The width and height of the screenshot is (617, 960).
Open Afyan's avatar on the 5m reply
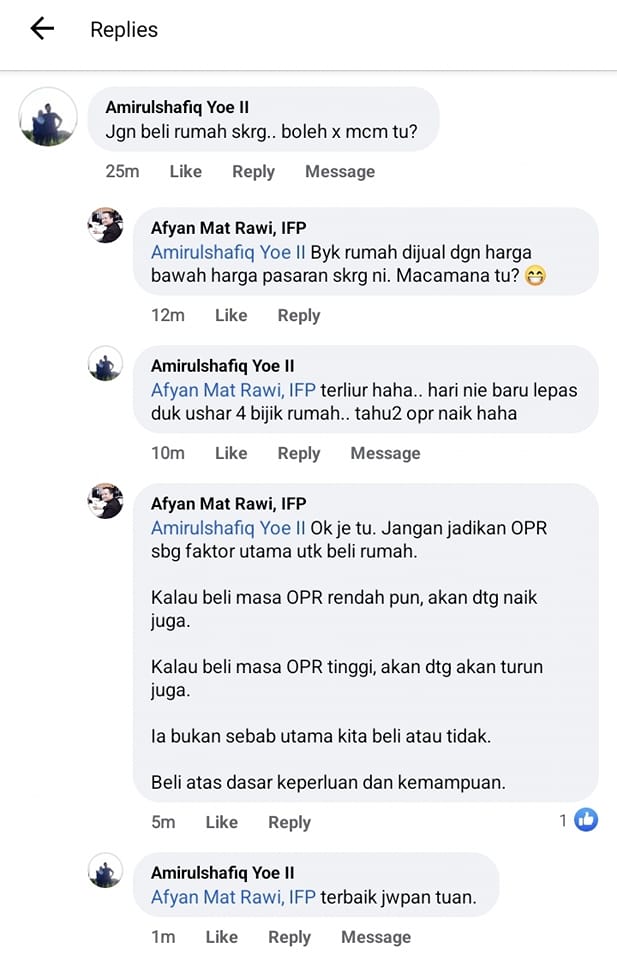pos(105,501)
